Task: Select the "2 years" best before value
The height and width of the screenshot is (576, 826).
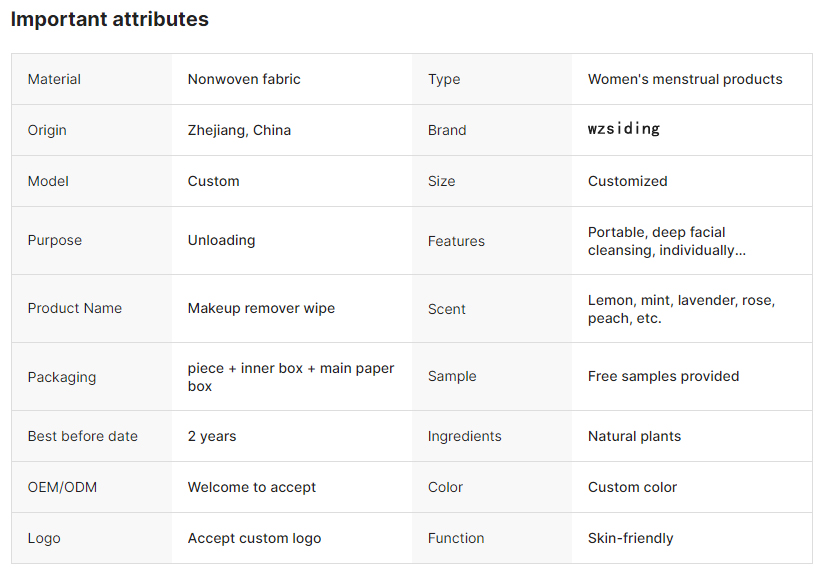Action: (x=212, y=436)
